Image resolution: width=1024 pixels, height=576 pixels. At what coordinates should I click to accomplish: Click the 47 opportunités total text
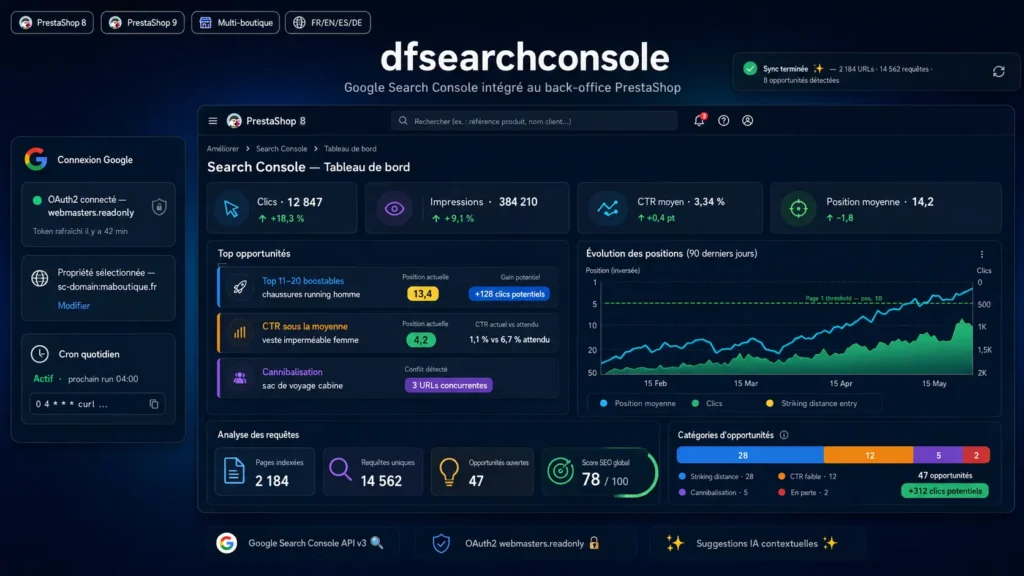tap(945, 475)
